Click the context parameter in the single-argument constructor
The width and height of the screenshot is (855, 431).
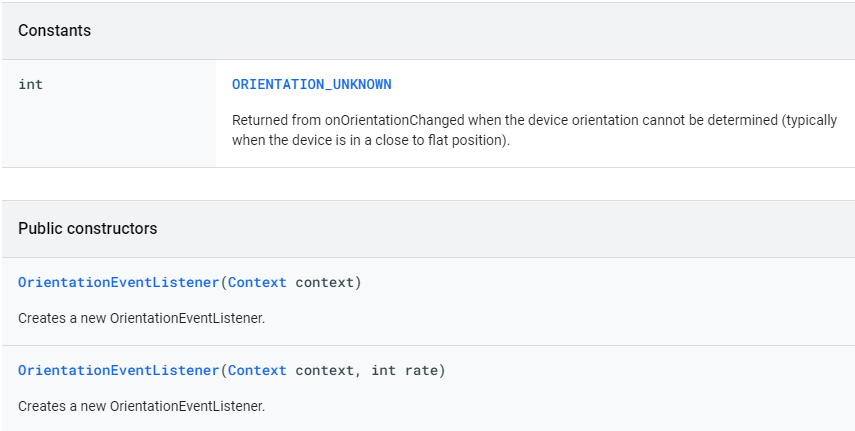point(325,283)
